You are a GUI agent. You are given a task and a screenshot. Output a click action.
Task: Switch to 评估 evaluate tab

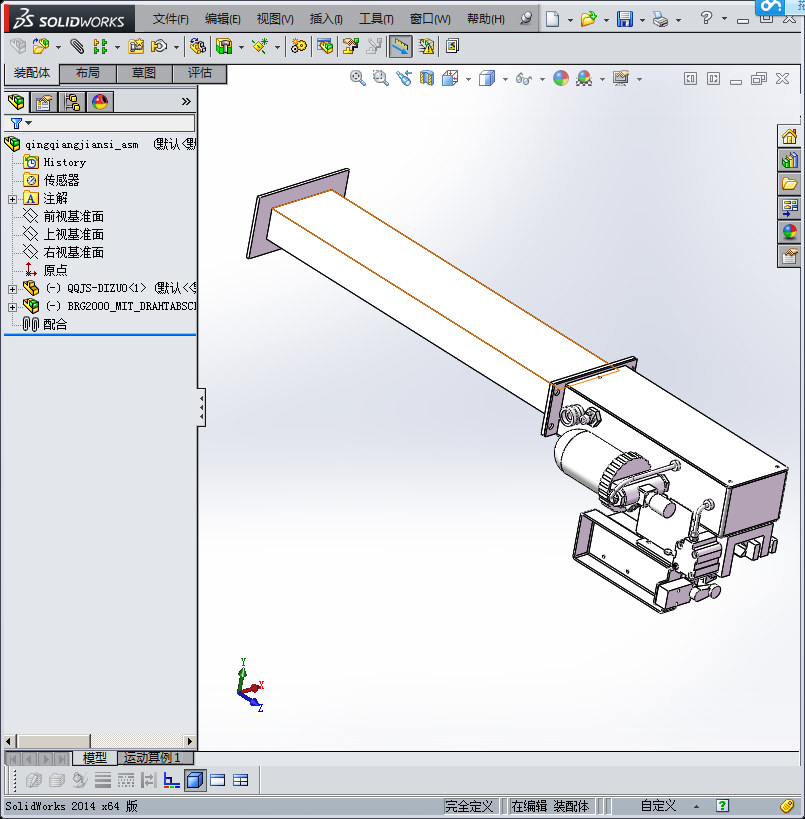pyautogui.click(x=200, y=73)
